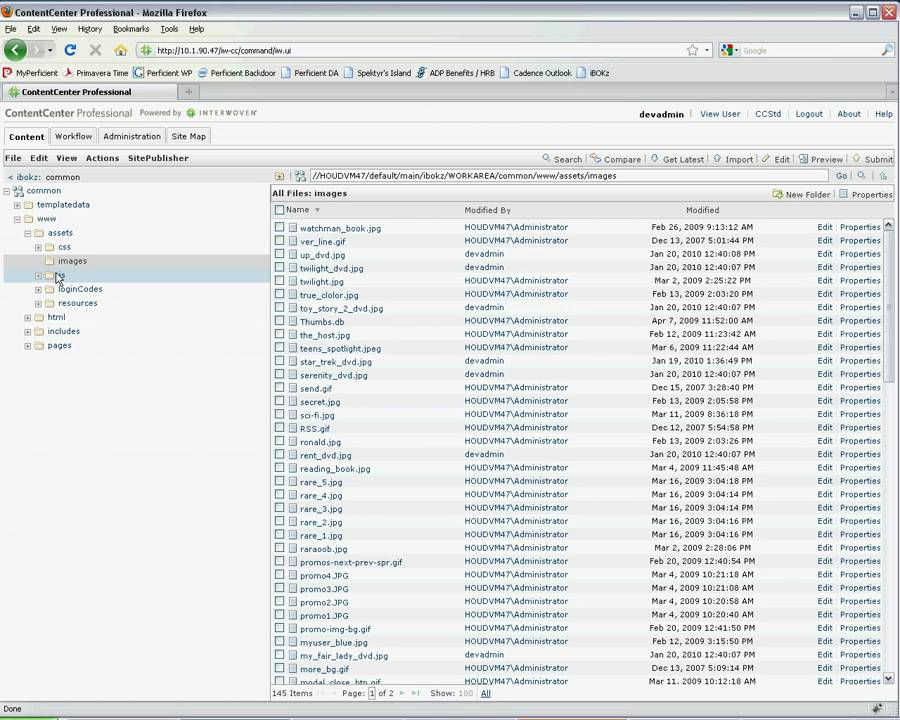Sort list by the Name column header
Image resolution: width=900 pixels, height=720 pixels.
point(297,210)
